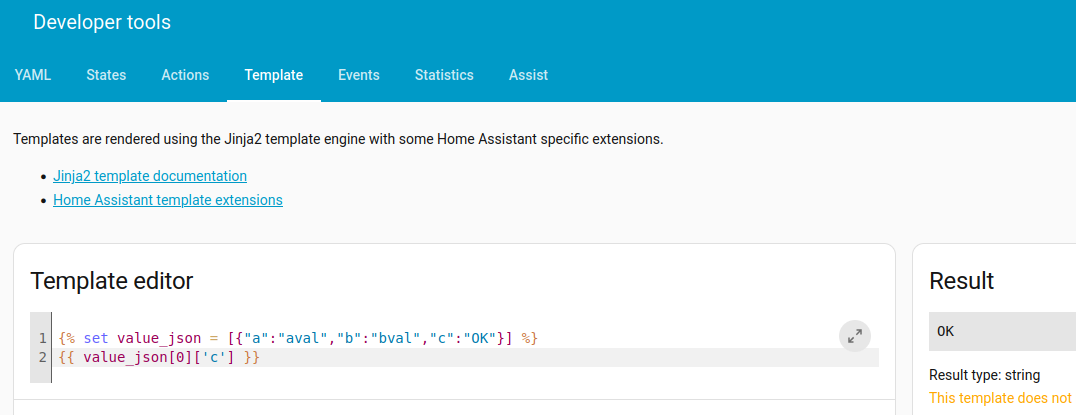Click the Result panel heading
Screen dimensions: 1076x415
962,281
